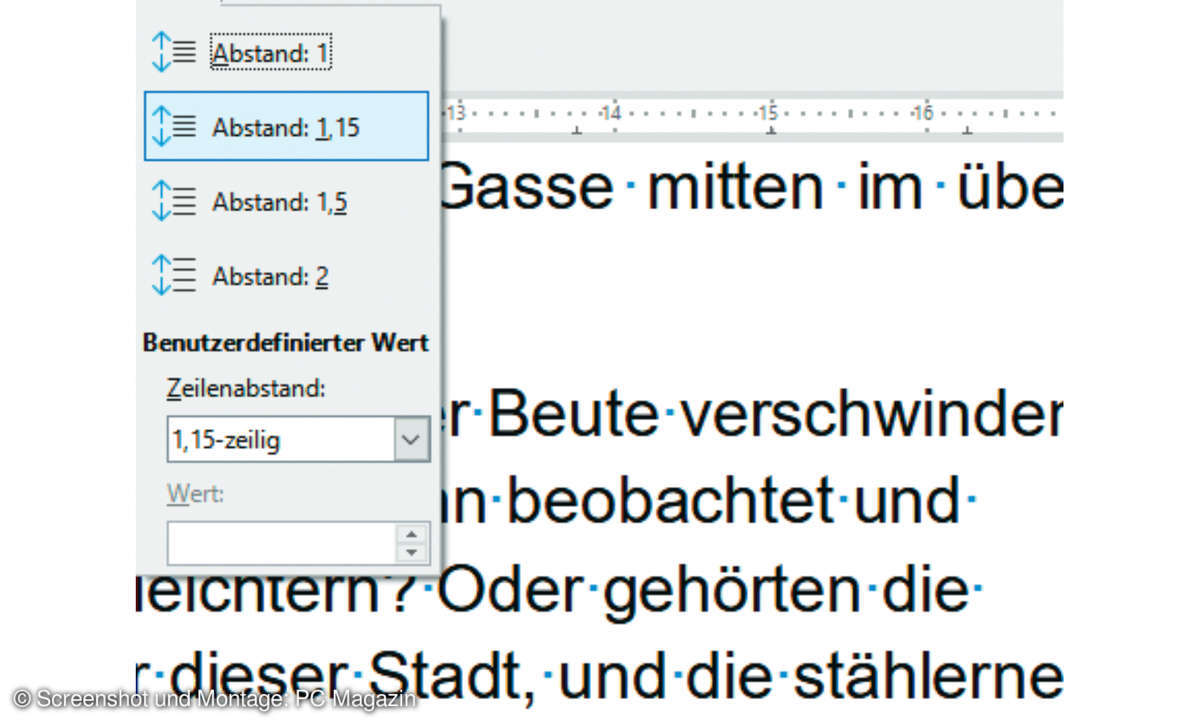Click the double line spacing icon

click(x=174, y=275)
